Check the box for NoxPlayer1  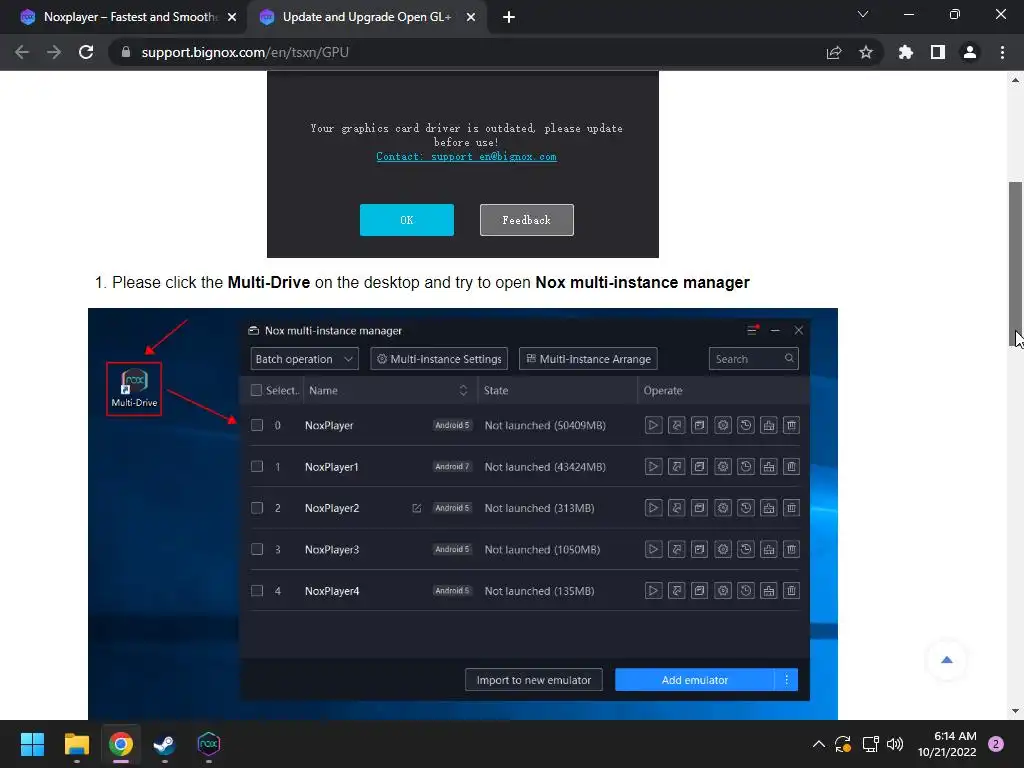[x=257, y=466]
